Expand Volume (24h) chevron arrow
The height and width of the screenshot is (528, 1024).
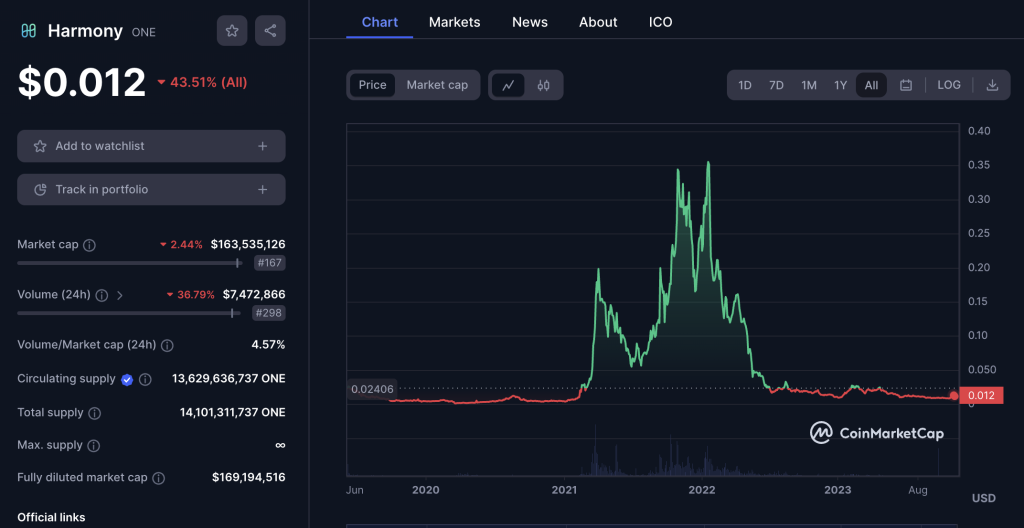120,295
